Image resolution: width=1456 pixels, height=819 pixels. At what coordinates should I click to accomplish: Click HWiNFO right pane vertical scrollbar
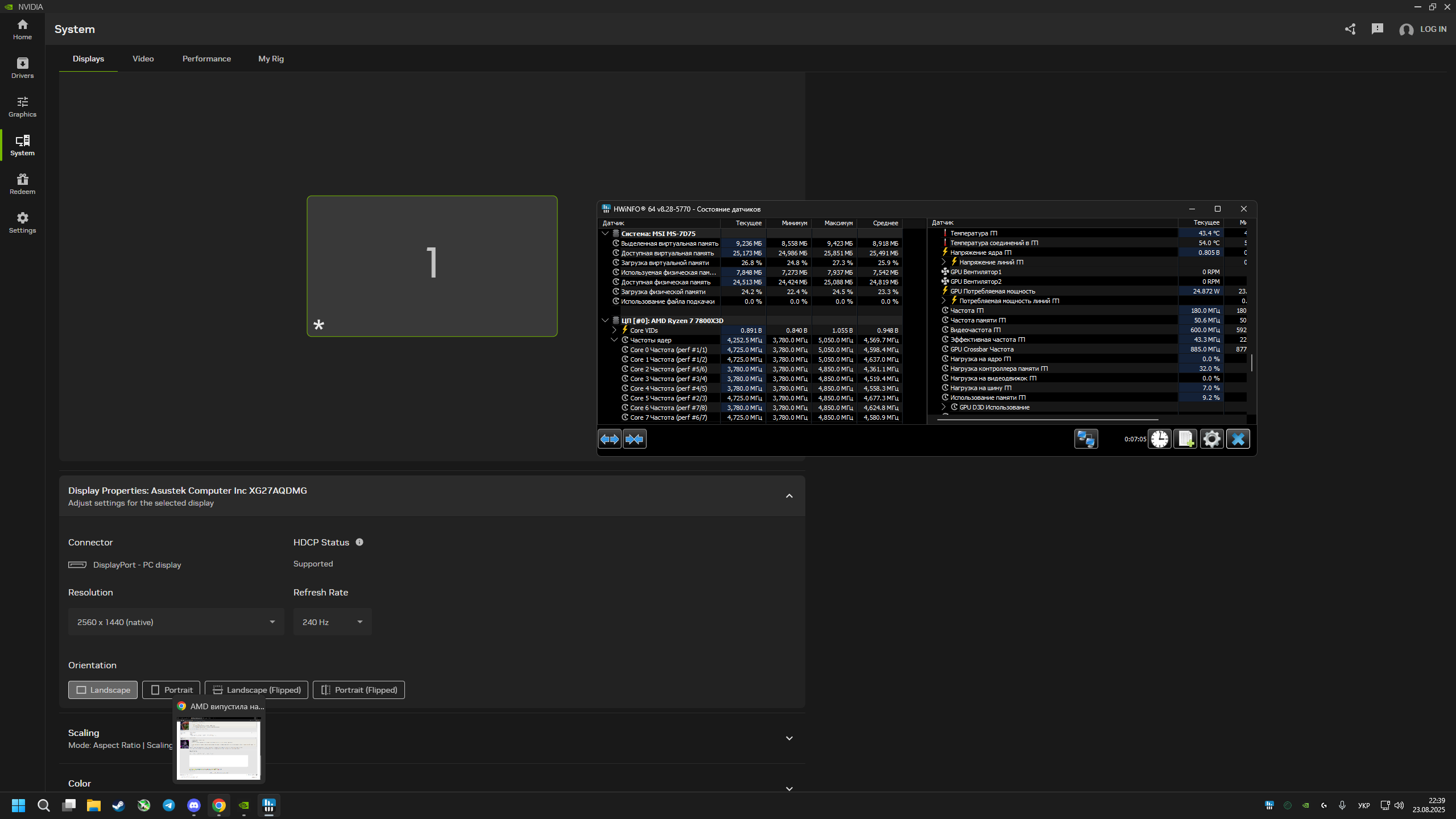(x=1252, y=362)
